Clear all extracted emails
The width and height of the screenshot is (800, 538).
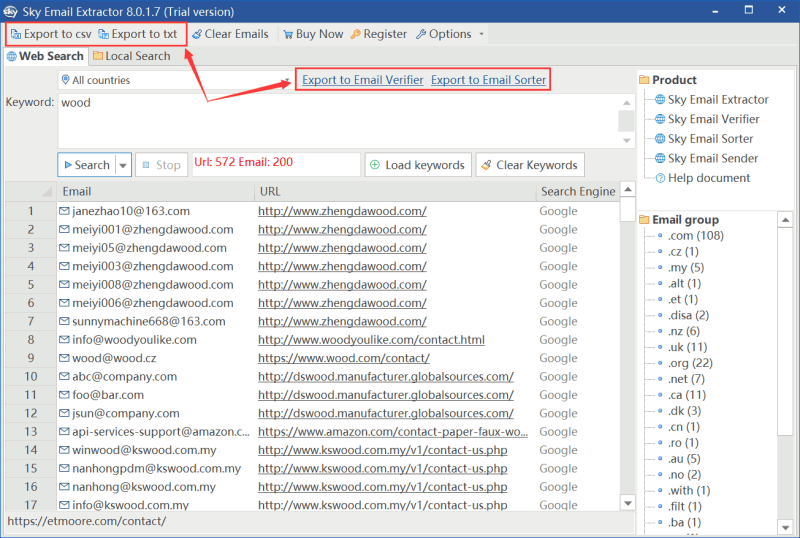click(x=230, y=34)
